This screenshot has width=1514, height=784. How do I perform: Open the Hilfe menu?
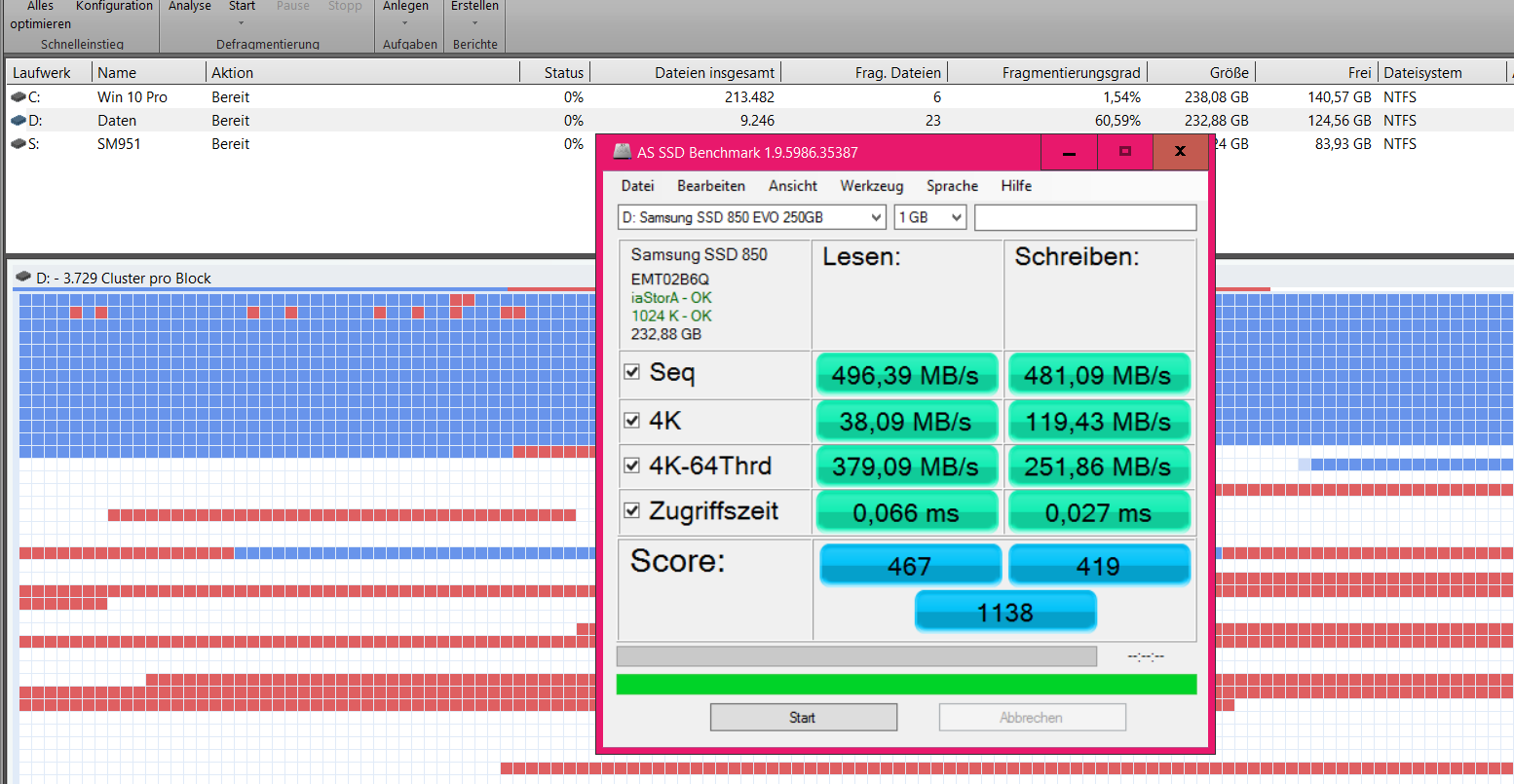(1016, 186)
